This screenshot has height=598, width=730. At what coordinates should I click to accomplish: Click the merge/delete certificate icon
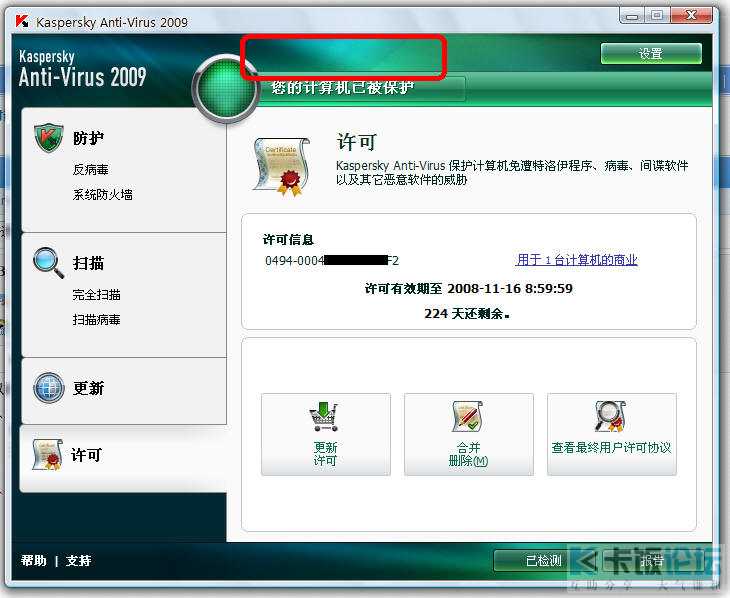pyautogui.click(x=467, y=417)
